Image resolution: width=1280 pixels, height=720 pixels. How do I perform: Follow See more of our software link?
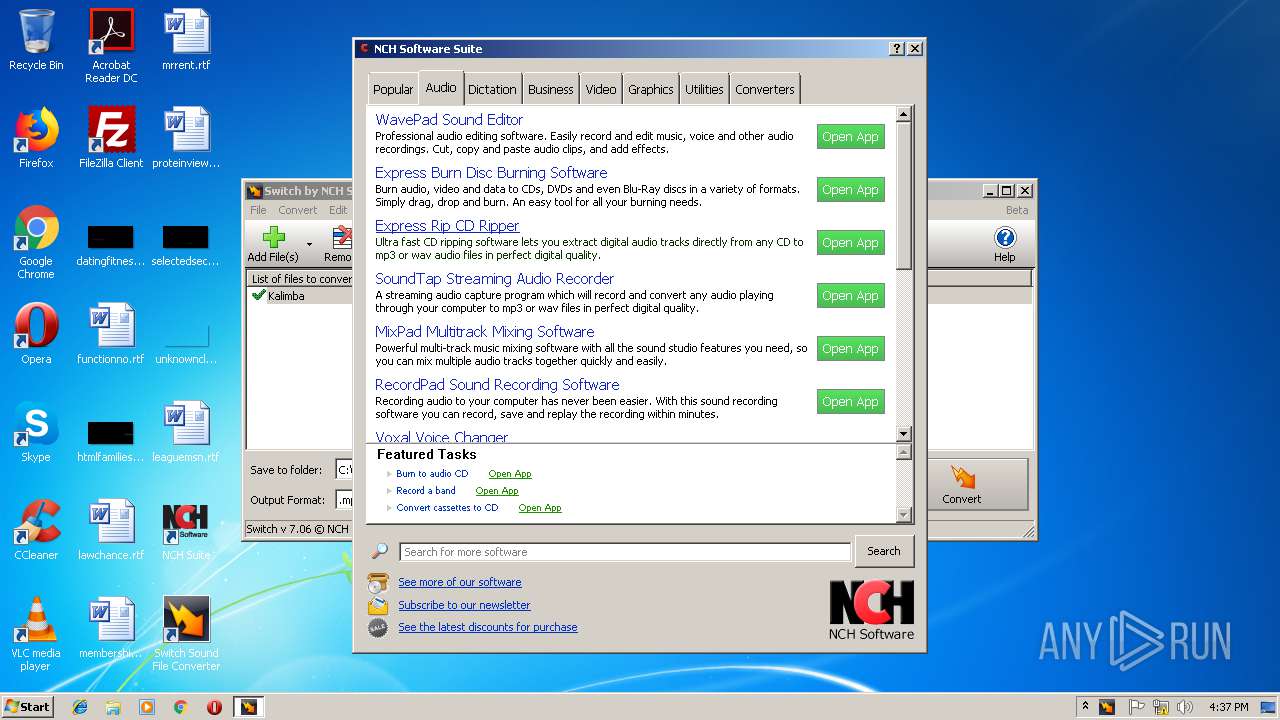pyautogui.click(x=460, y=582)
